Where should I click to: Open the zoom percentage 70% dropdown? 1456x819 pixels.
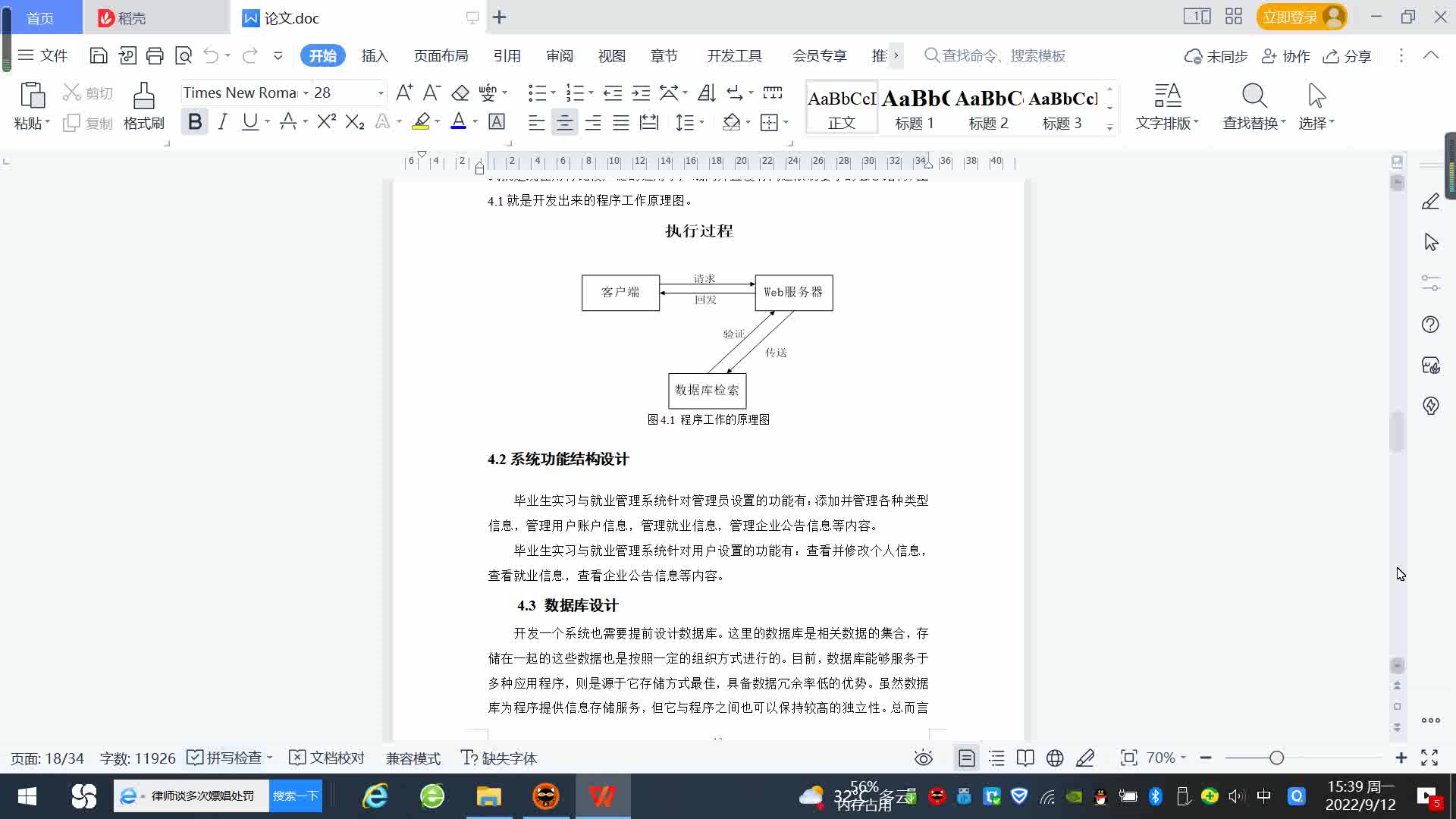tap(1166, 758)
